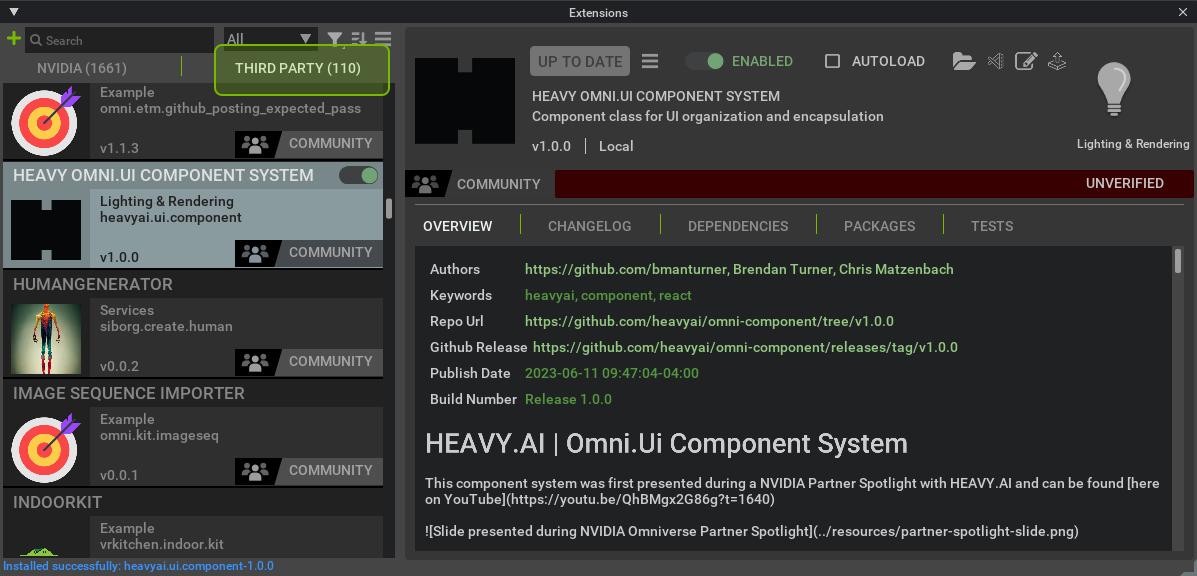
Task: Switch to the NVIDIA (1661) tab
Action: (x=82, y=68)
